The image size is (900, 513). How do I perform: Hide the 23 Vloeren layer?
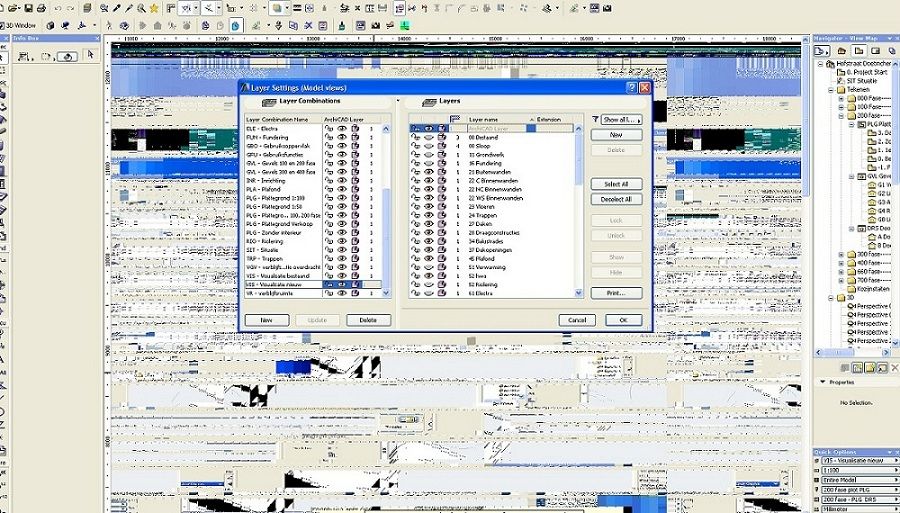pyautogui.click(x=429, y=207)
